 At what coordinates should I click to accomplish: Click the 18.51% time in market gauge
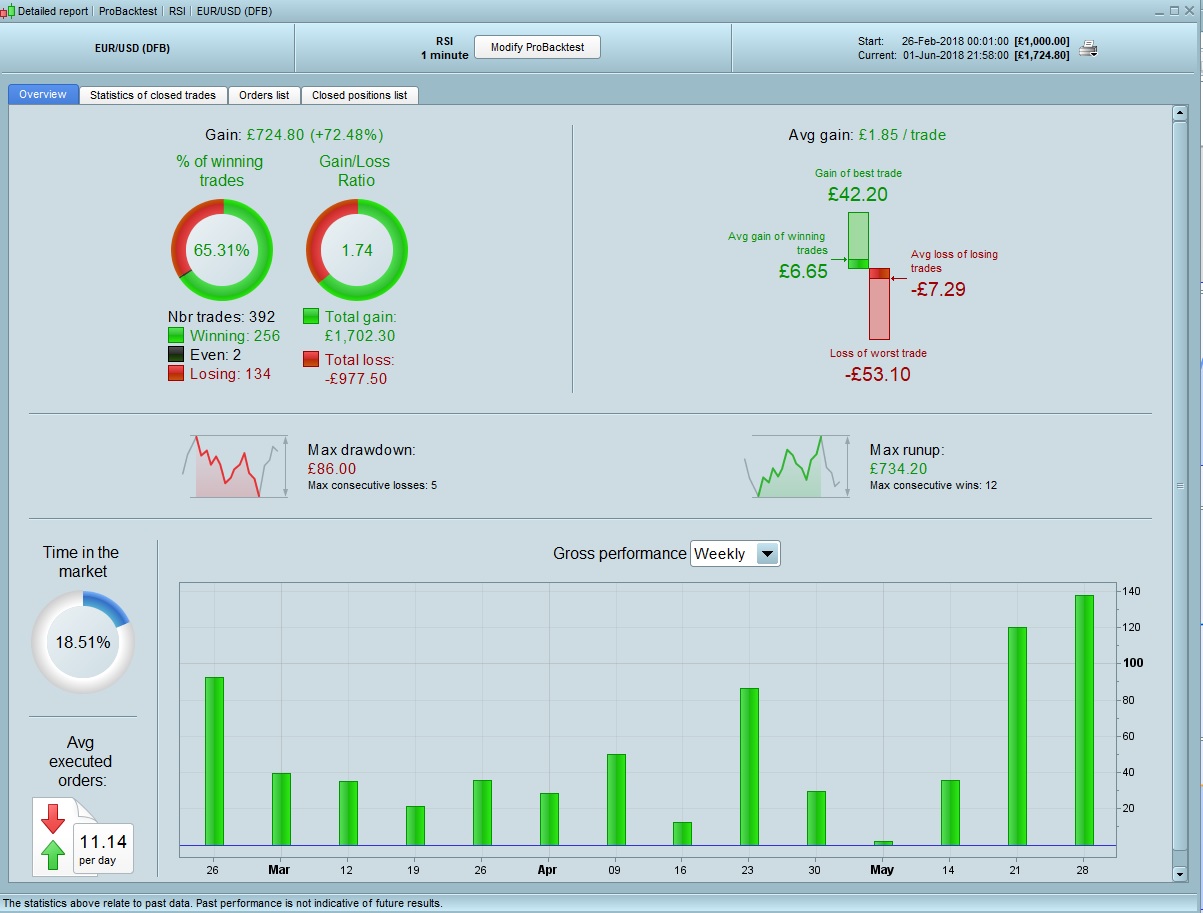[x=83, y=642]
